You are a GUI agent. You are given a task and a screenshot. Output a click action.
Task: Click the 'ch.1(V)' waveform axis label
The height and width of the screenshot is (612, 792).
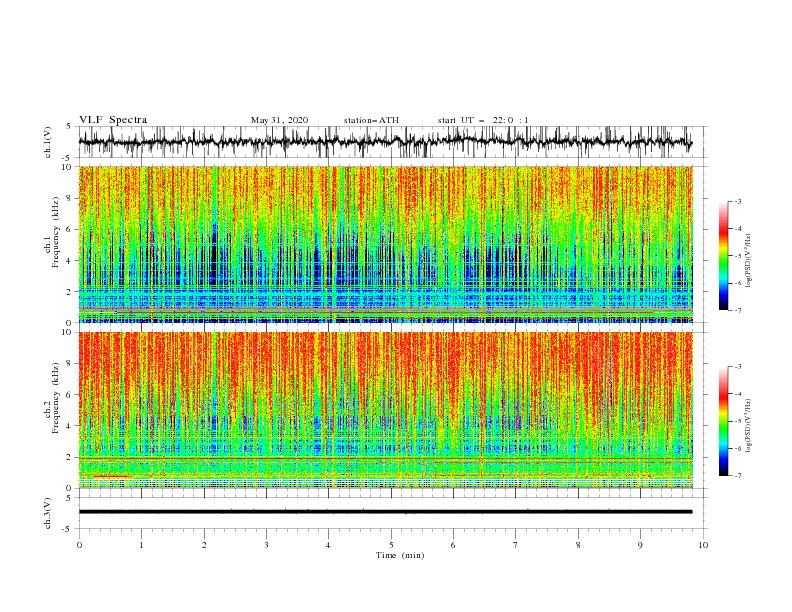click(48, 142)
